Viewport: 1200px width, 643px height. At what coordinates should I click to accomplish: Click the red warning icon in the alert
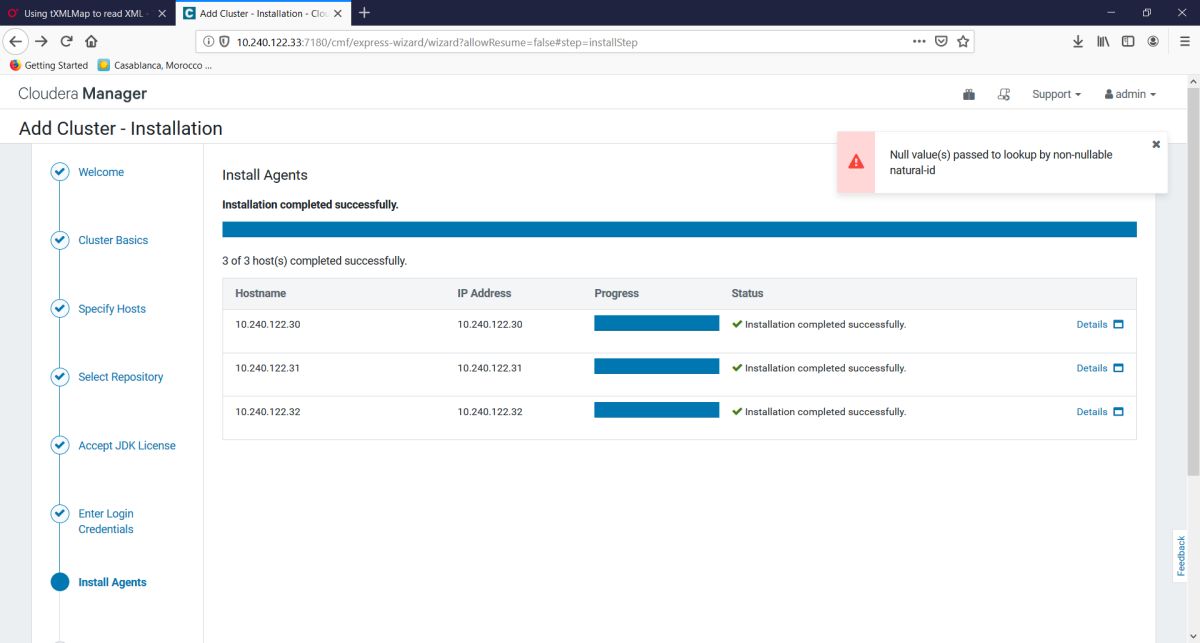click(856, 161)
